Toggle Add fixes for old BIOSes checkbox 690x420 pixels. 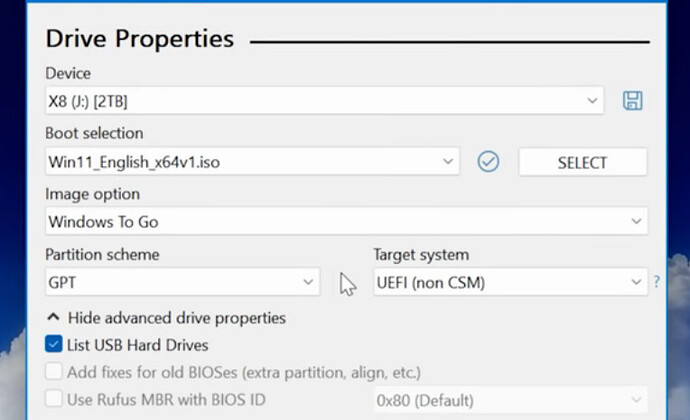point(54,372)
